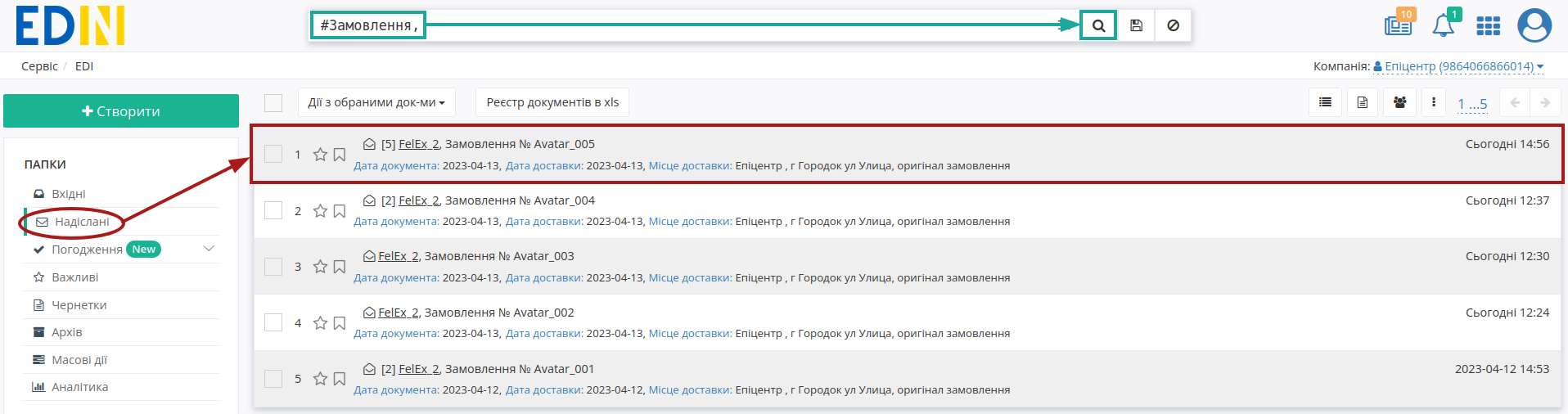The width and height of the screenshot is (1568, 414).
Task: Open the user profile avatar
Action: point(1534,25)
